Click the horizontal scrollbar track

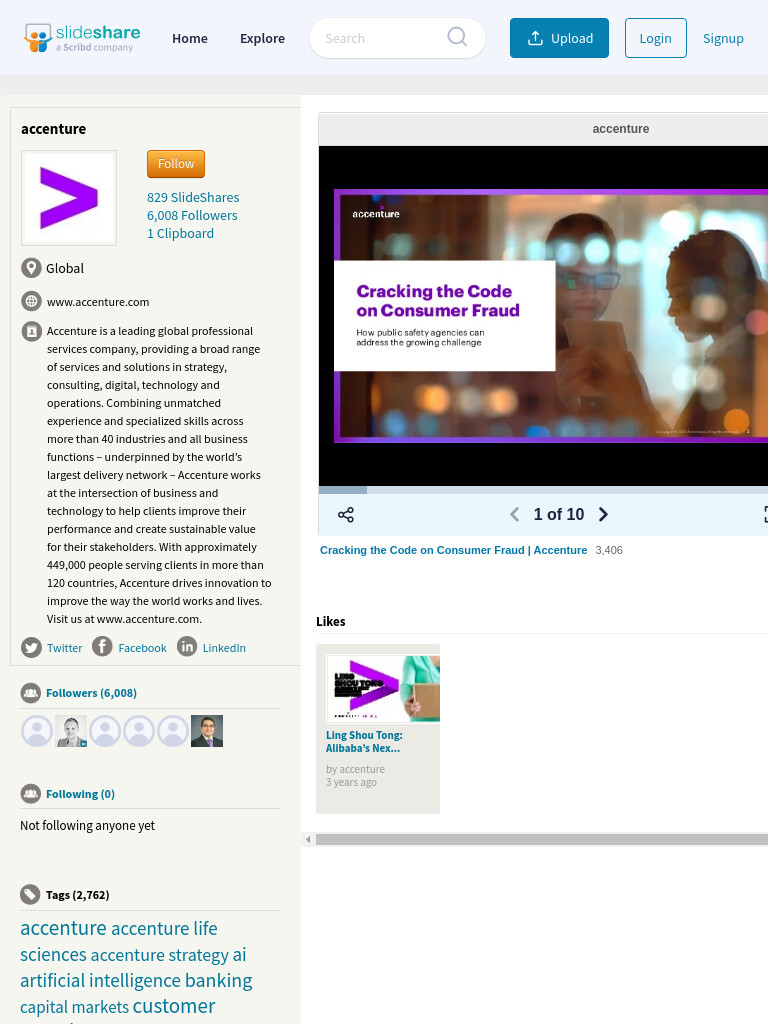coord(542,840)
